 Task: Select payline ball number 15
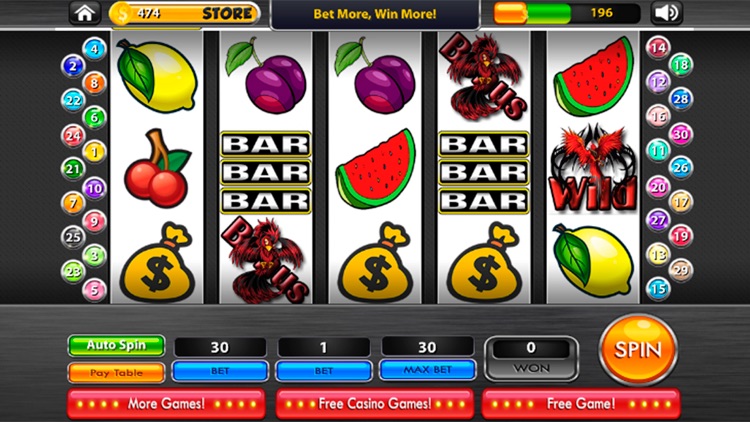click(x=658, y=289)
